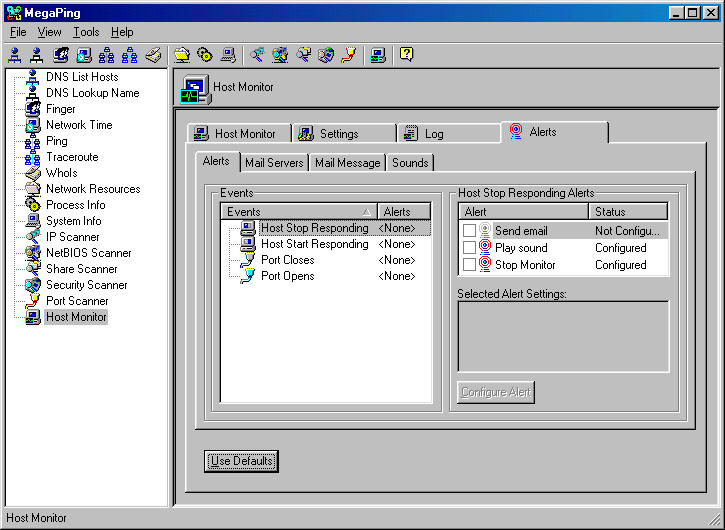Select the Port Closes event row

[326, 260]
